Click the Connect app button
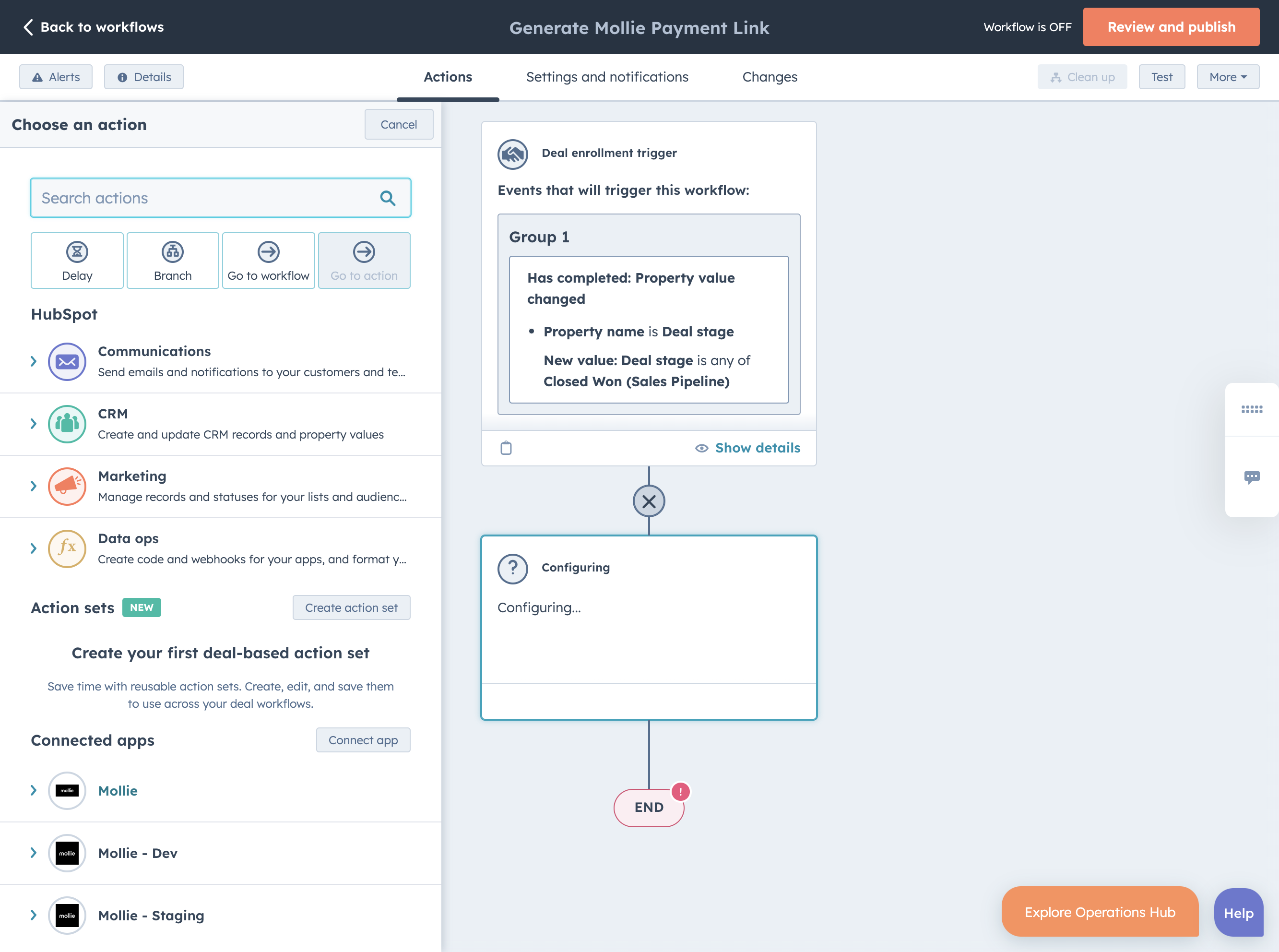 [363, 740]
